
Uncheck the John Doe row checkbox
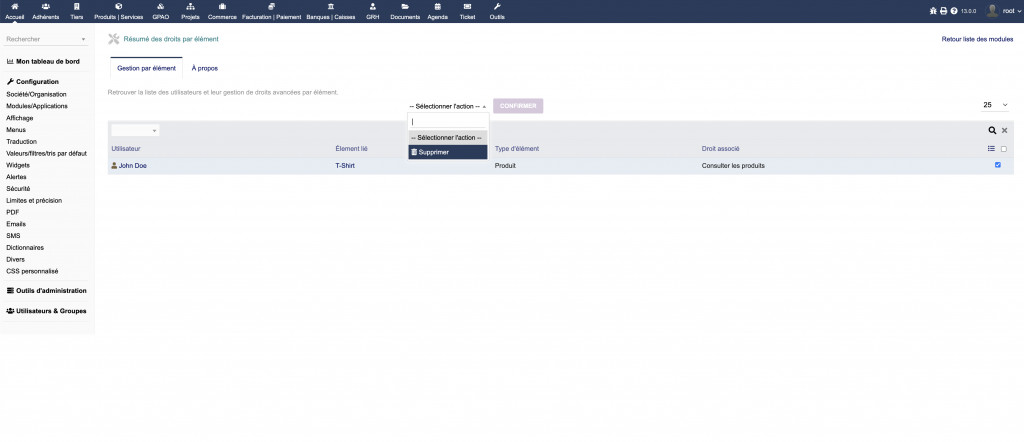[998, 165]
